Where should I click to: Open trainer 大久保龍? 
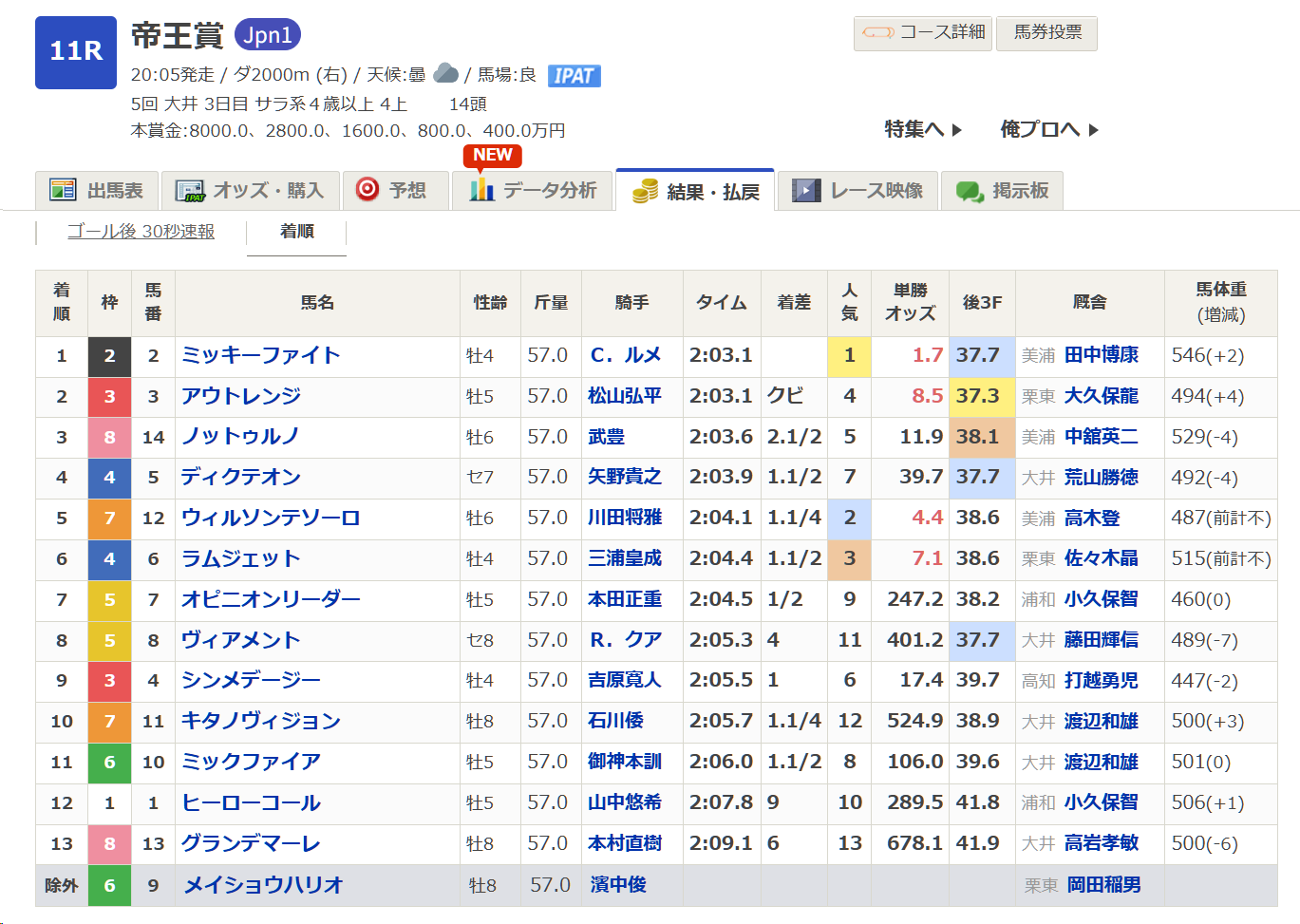(1102, 396)
